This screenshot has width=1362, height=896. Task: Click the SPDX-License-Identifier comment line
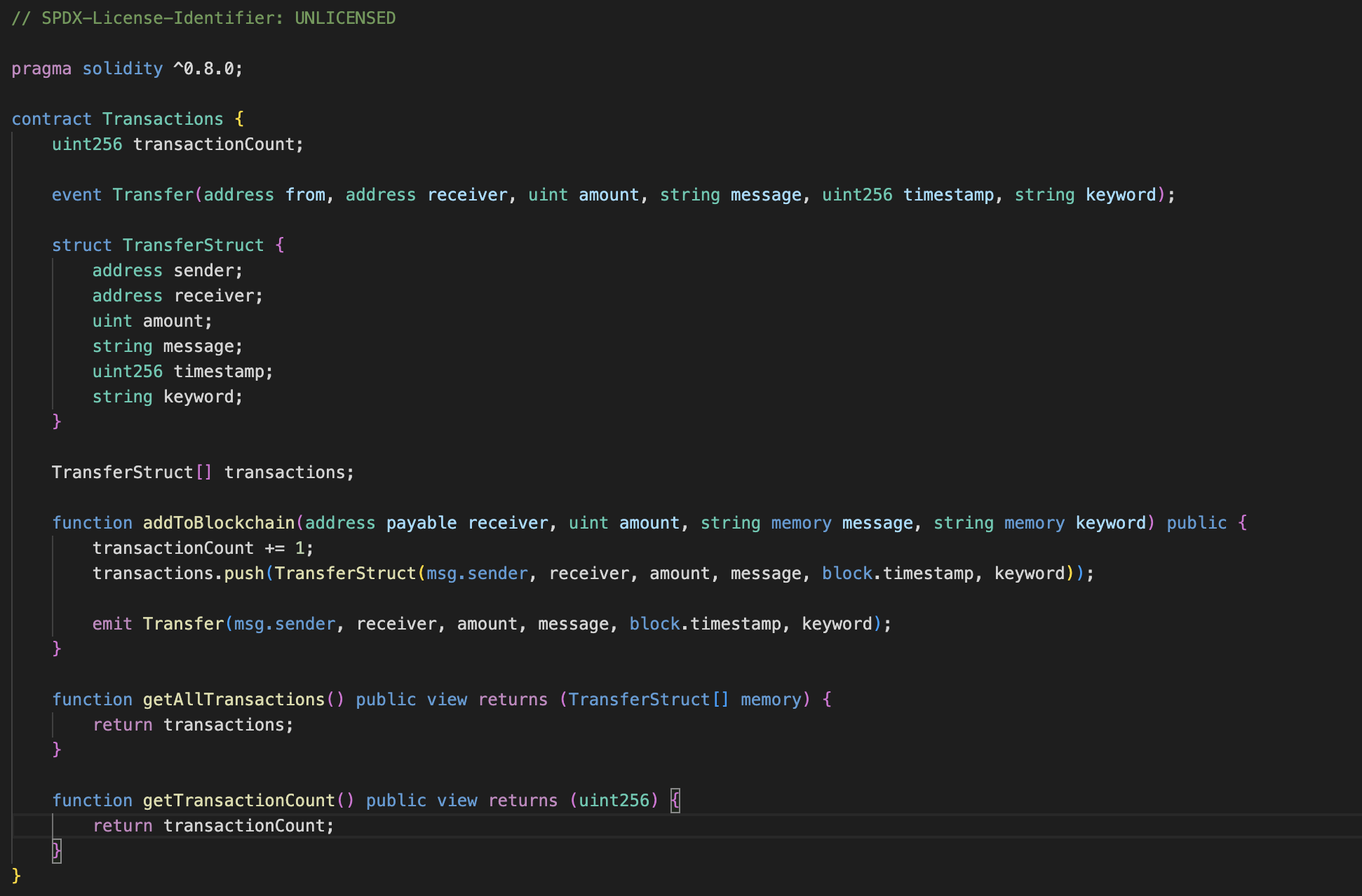pos(203,18)
